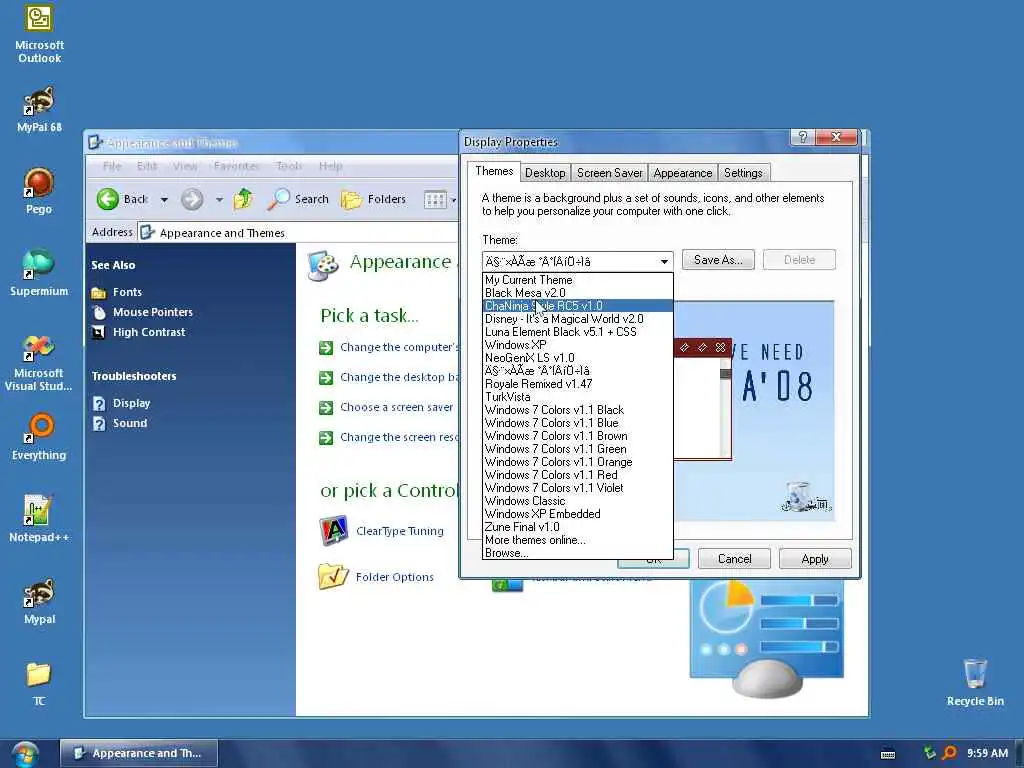Select Windows 7 Colors v1.1 Violet
1024x768 pixels.
coord(577,488)
